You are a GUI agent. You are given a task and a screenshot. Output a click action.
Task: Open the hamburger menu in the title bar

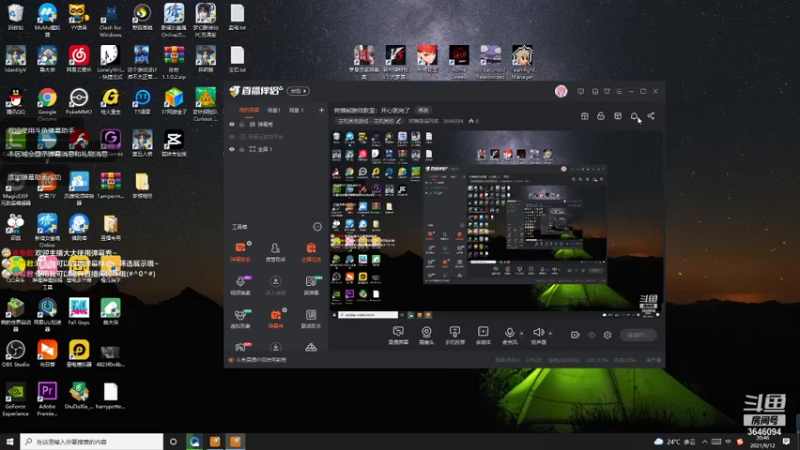(619, 91)
